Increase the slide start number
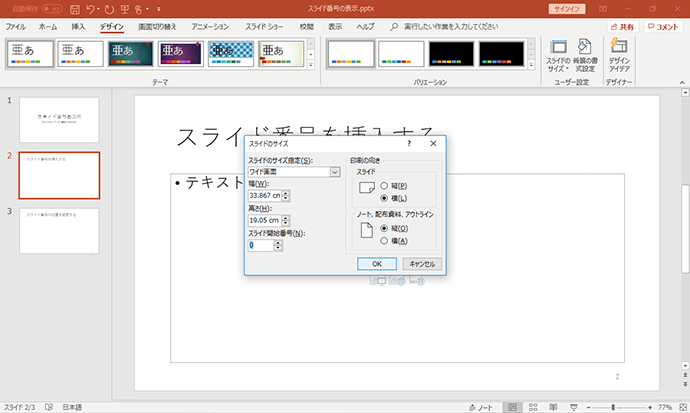The image size is (690, 413). [278, 243]
